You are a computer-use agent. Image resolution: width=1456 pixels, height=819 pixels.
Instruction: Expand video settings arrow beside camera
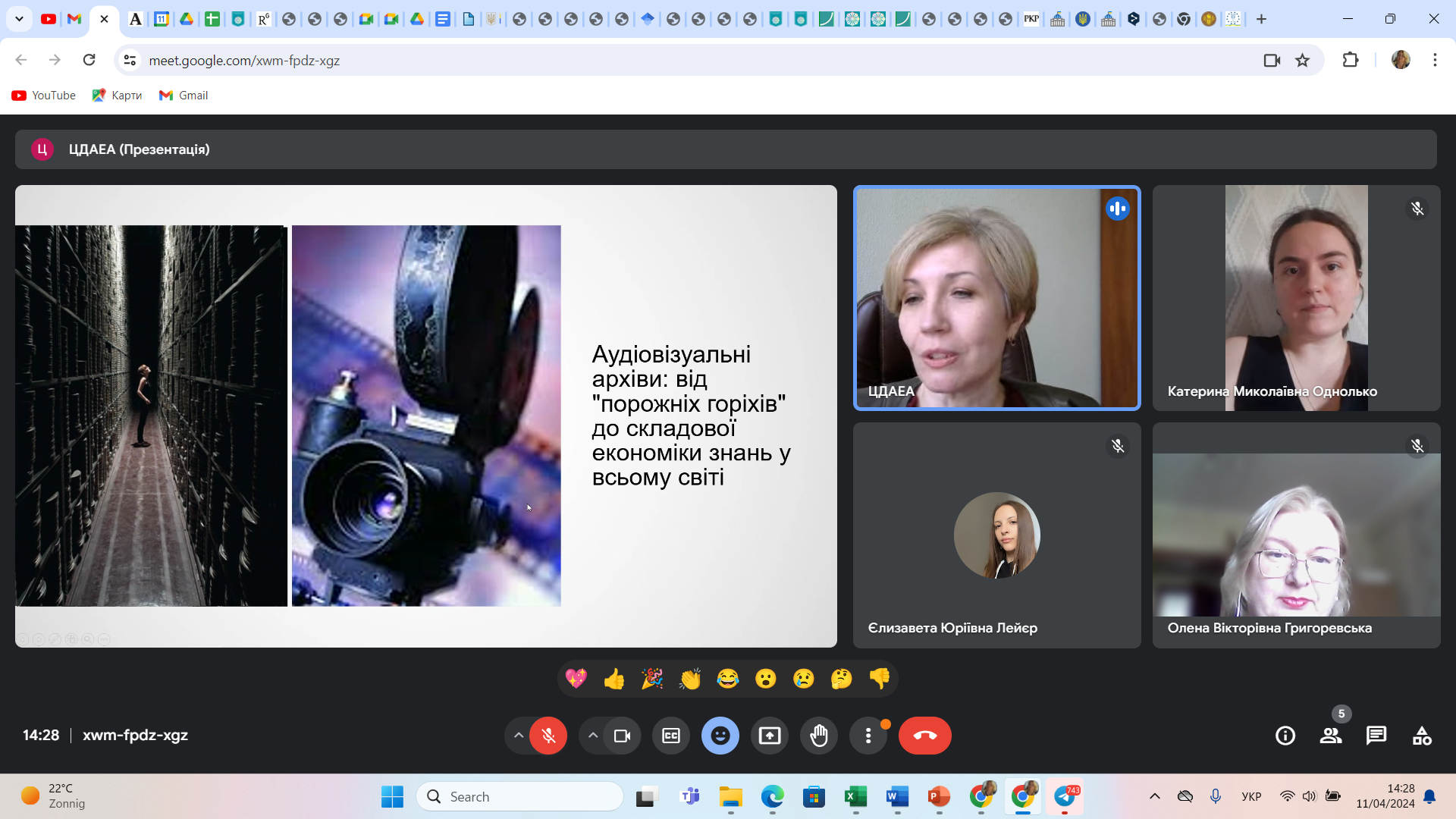pos(593,736)
